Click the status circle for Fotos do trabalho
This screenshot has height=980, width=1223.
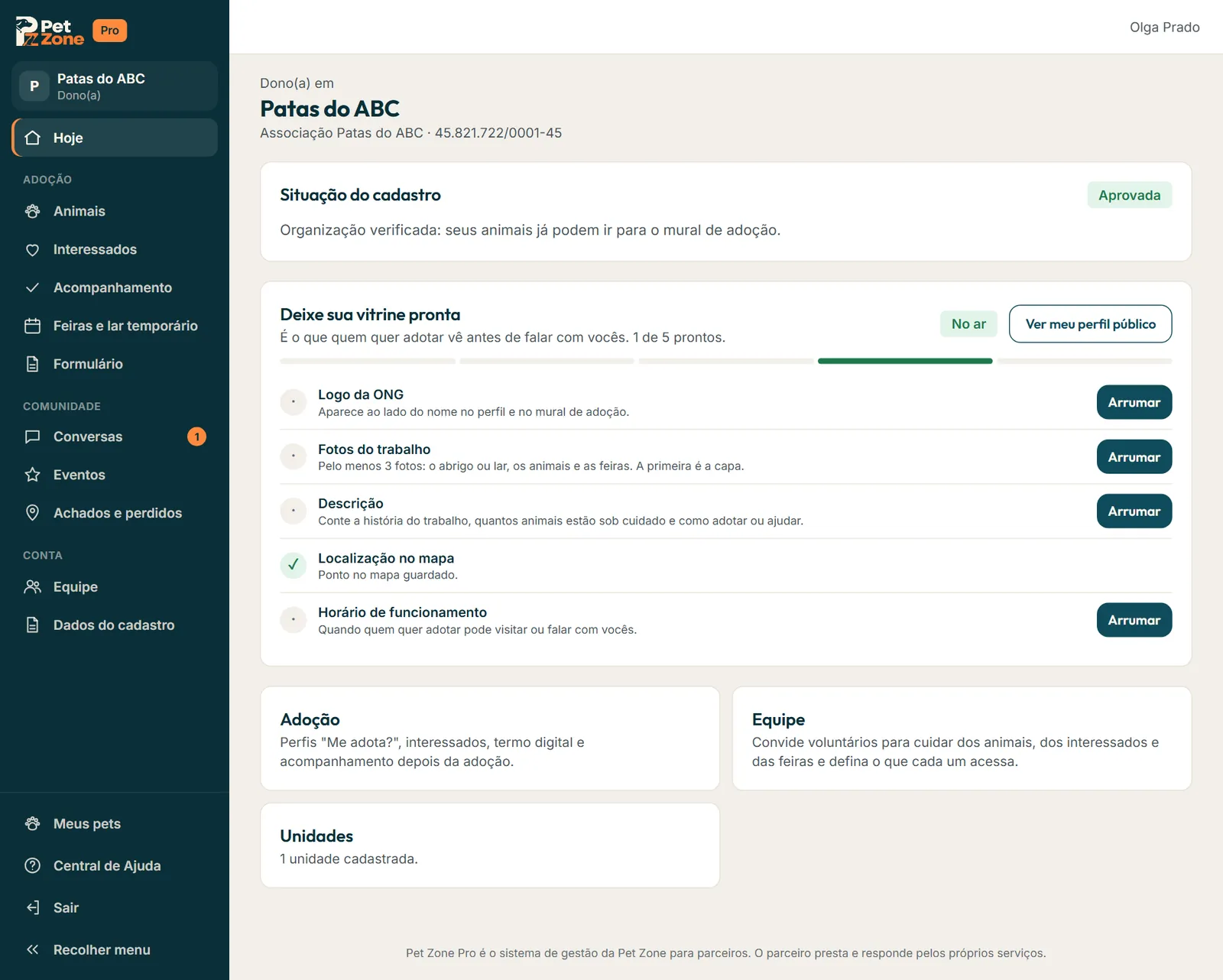293,457
